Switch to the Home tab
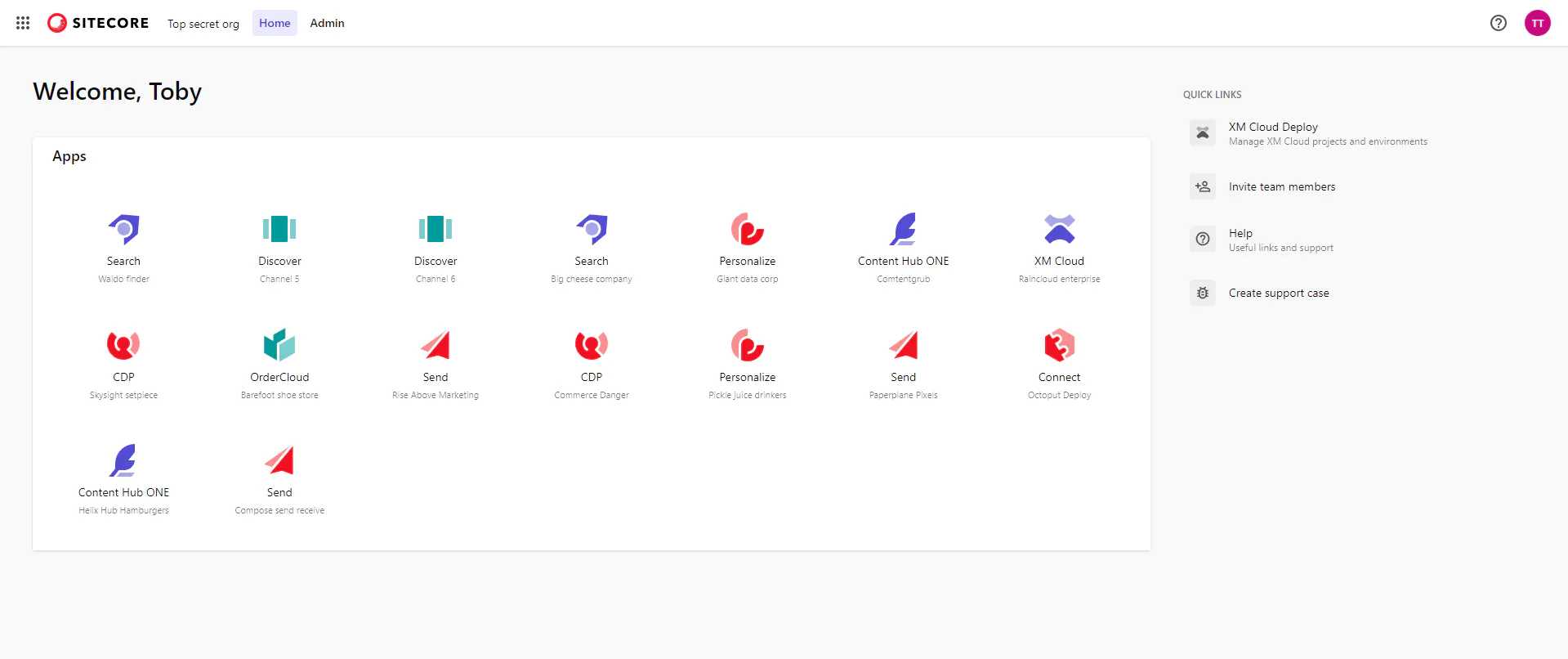The height and width of the screenshot is (659, 1568). 275,23
